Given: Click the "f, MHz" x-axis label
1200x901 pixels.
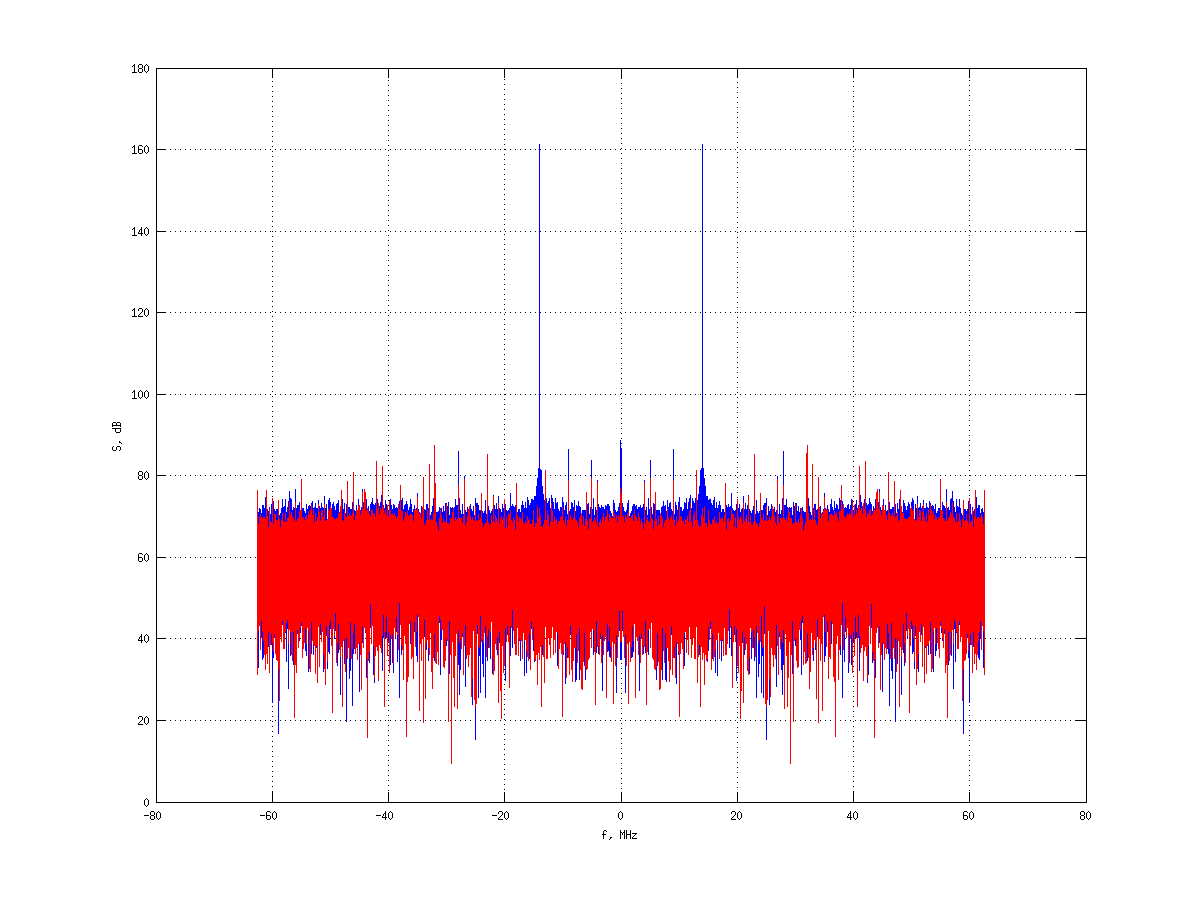Looking at the screenshot, I should 620,834.
